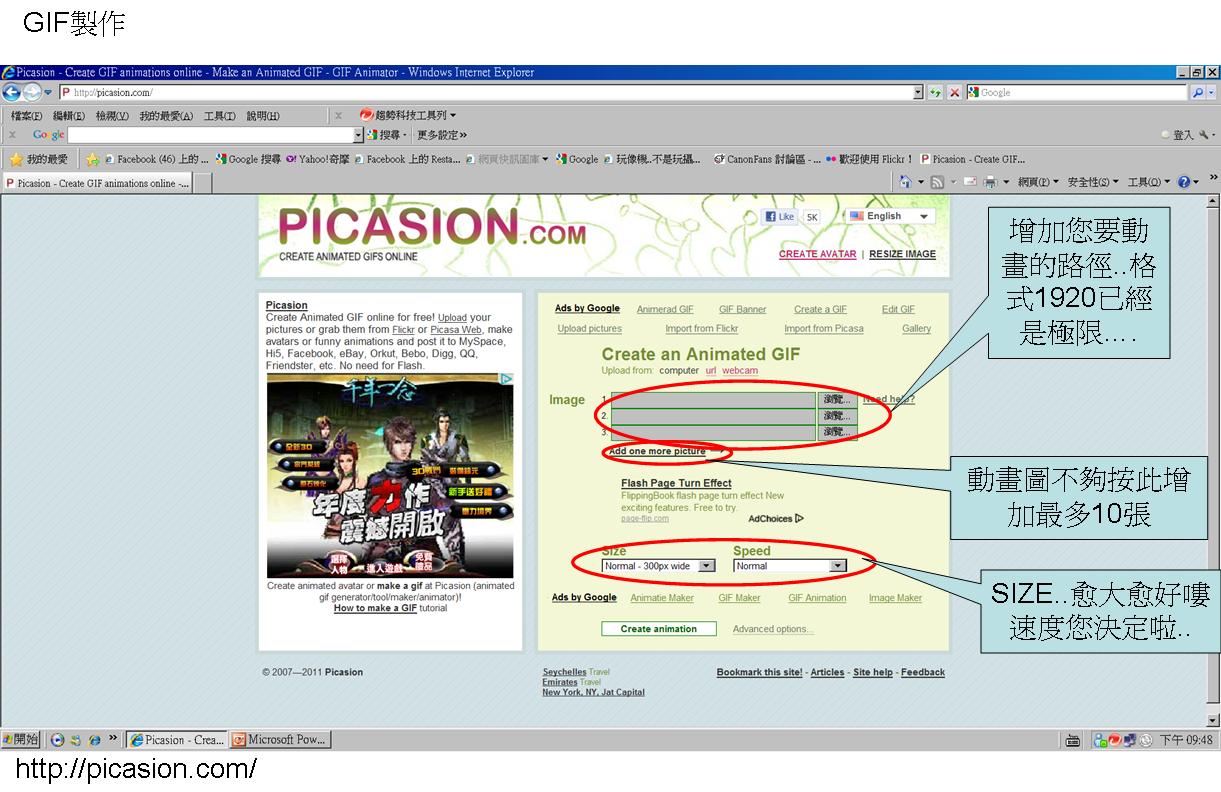
Task: Click the Gallery link
Action: coord(916,328)
